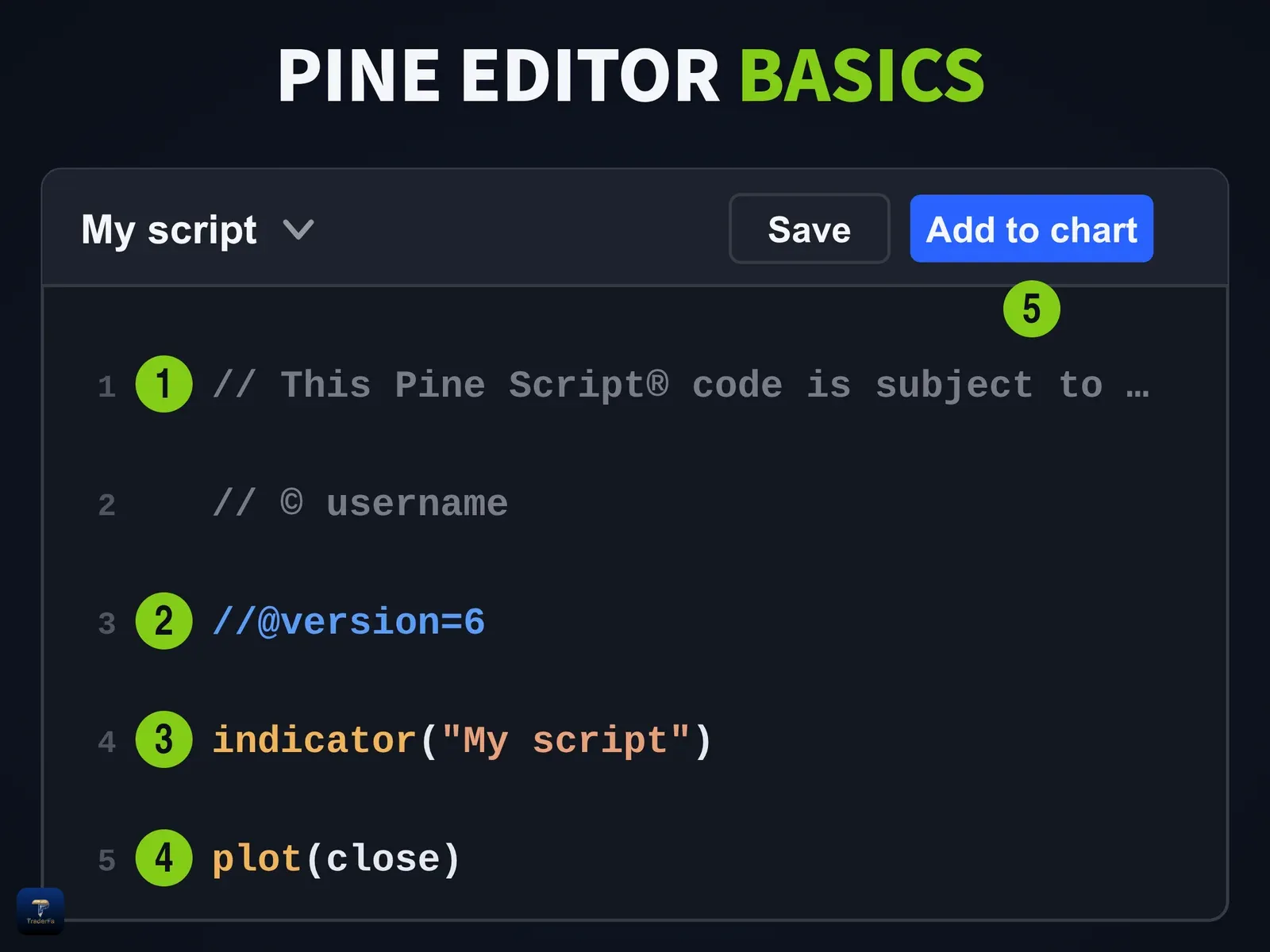Select the grey line number 2 in the gutter
This screenshot has width=1270, height=952.
click(x=107, y=505)
